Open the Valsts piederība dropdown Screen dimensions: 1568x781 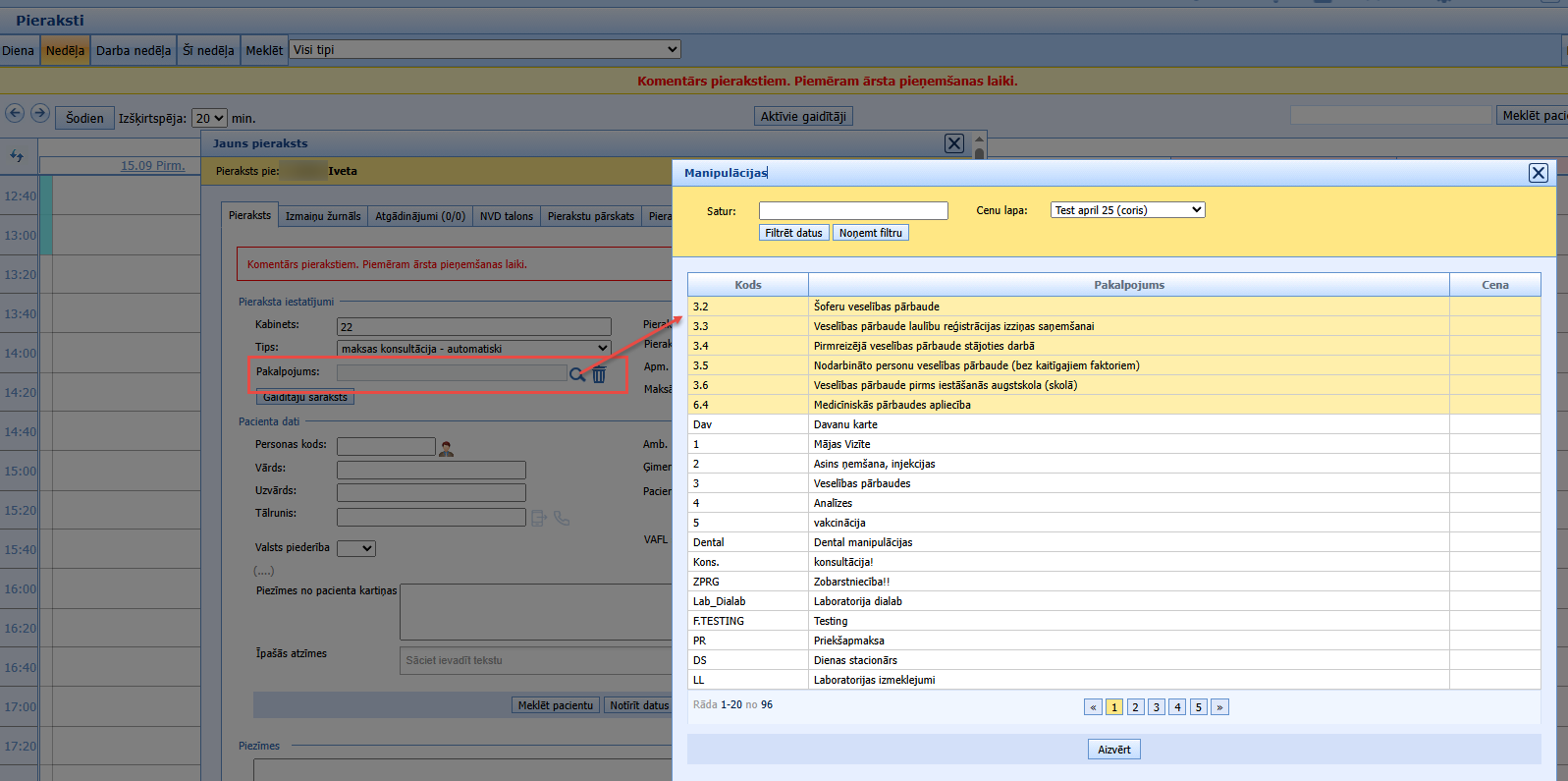356,548
